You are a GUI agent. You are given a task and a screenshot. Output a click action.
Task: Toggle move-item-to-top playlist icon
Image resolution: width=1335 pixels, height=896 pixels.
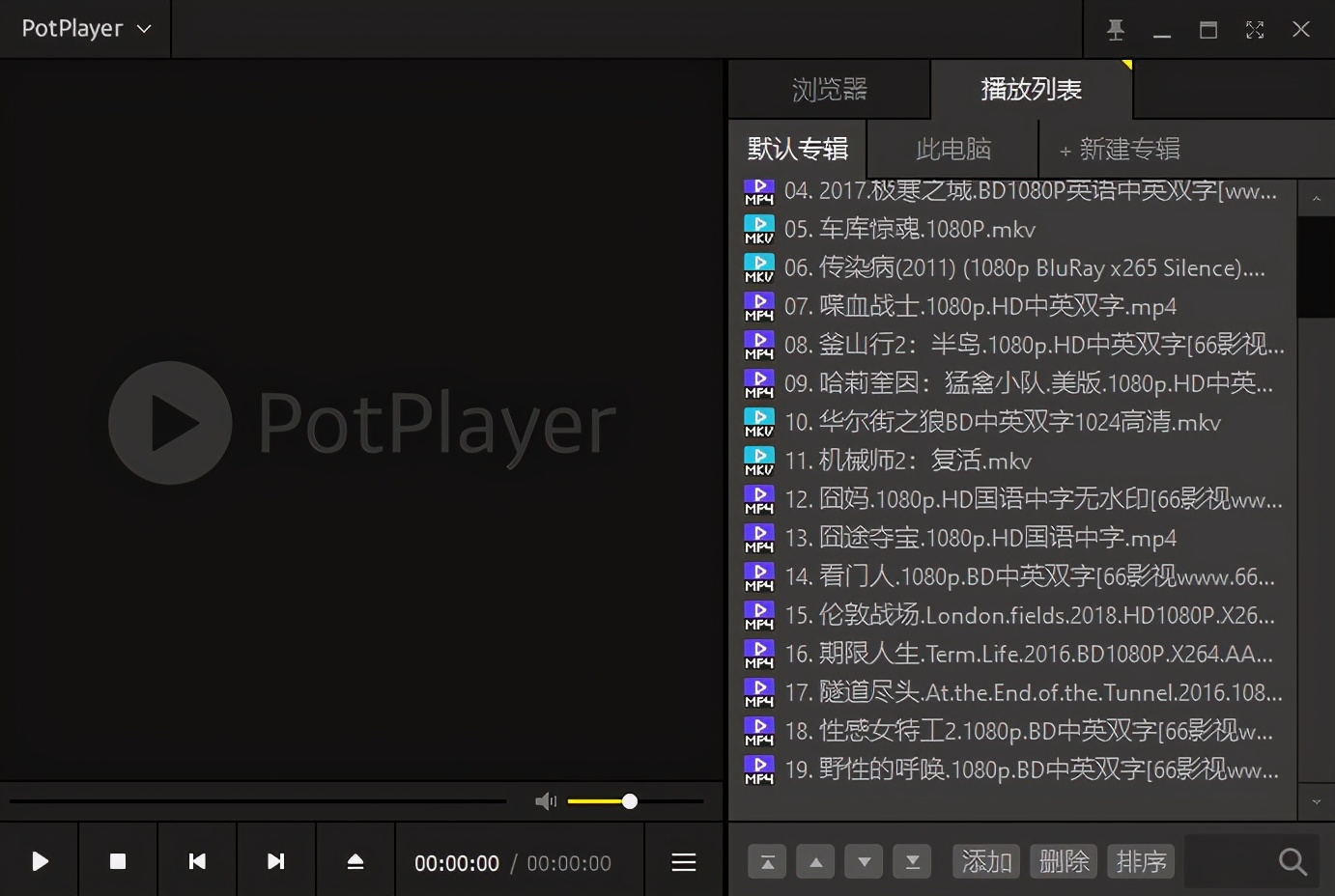coord(767,861)
